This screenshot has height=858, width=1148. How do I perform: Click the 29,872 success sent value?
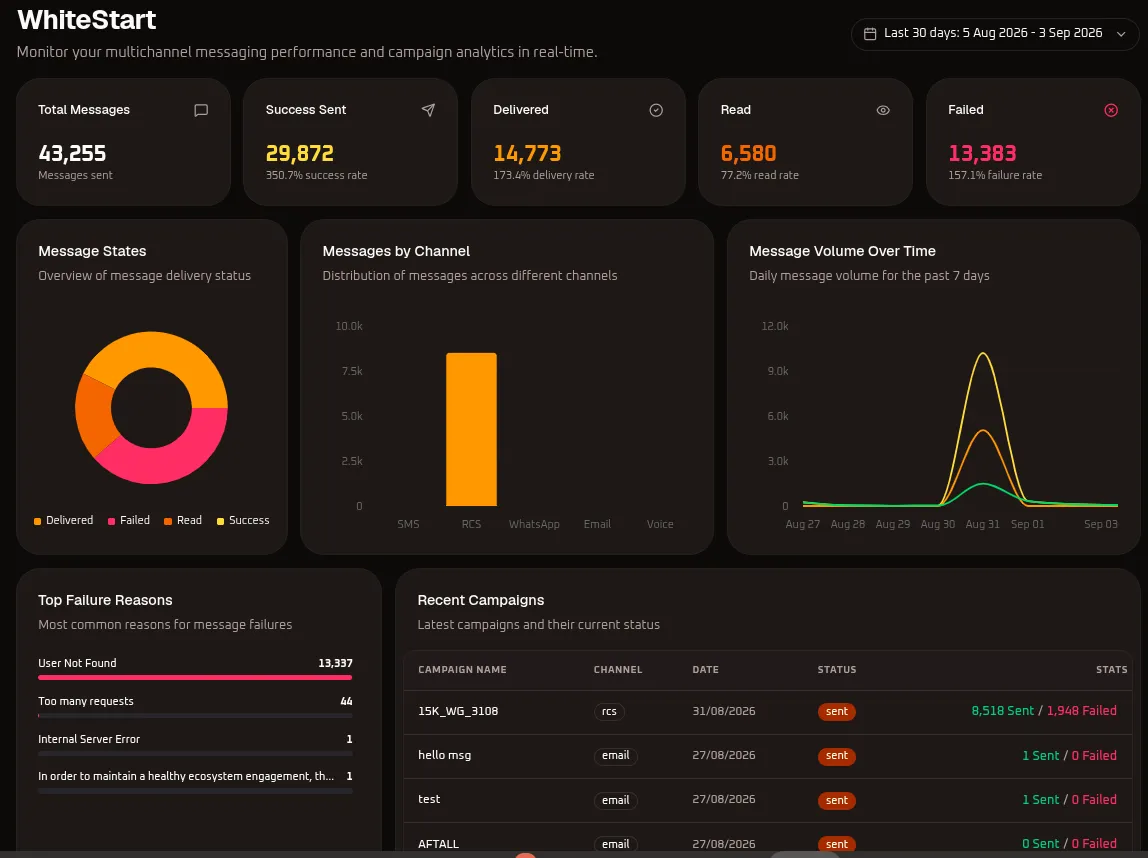[299, 154]
